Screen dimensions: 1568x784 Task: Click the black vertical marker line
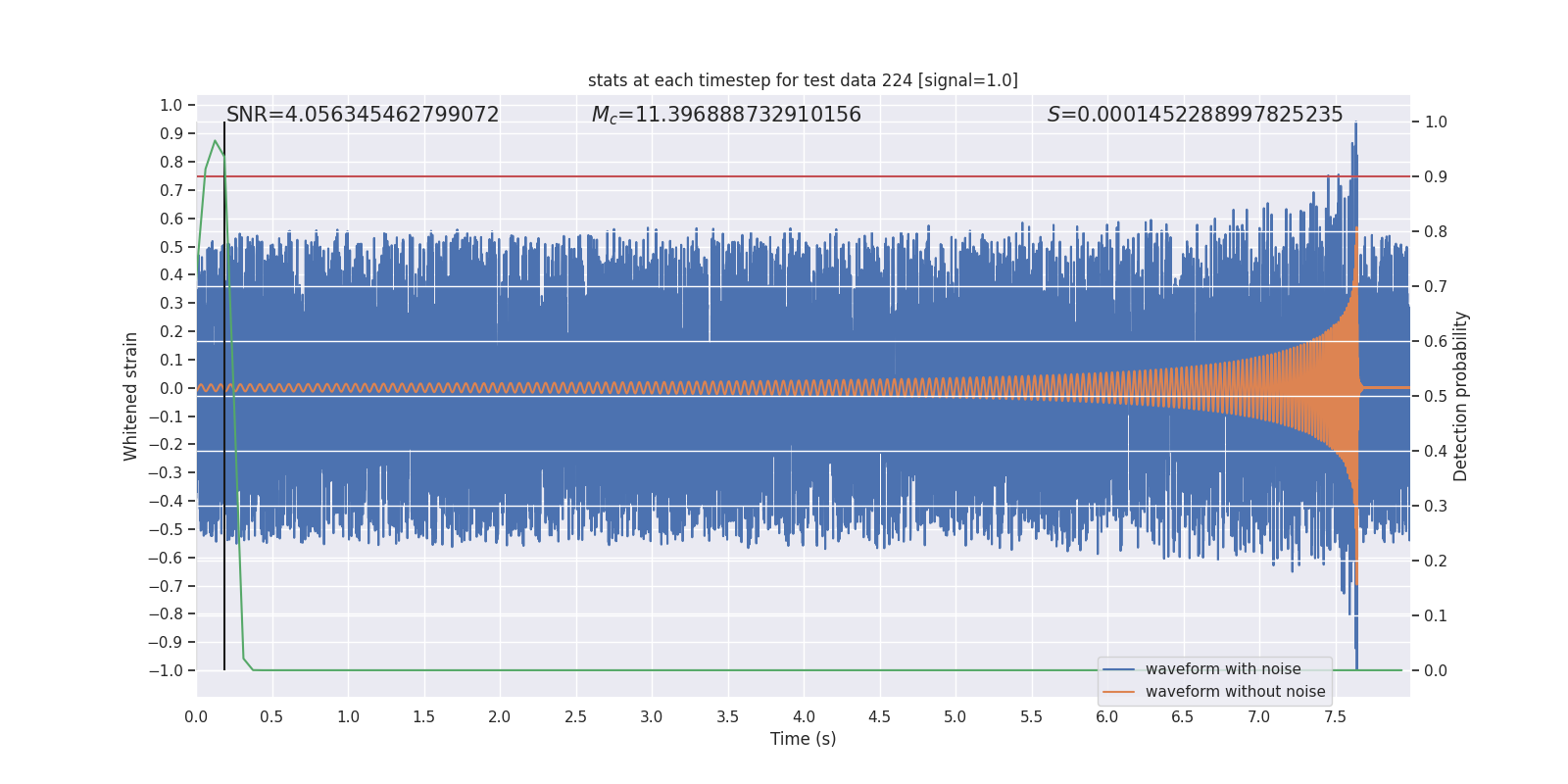[x=224, y=588]
